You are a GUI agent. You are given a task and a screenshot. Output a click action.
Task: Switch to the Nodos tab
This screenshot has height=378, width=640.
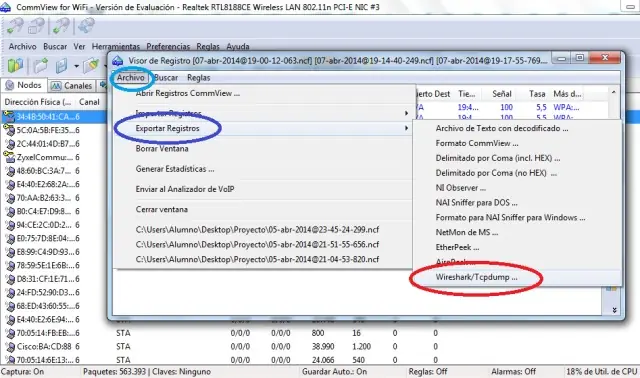(24, 85)
